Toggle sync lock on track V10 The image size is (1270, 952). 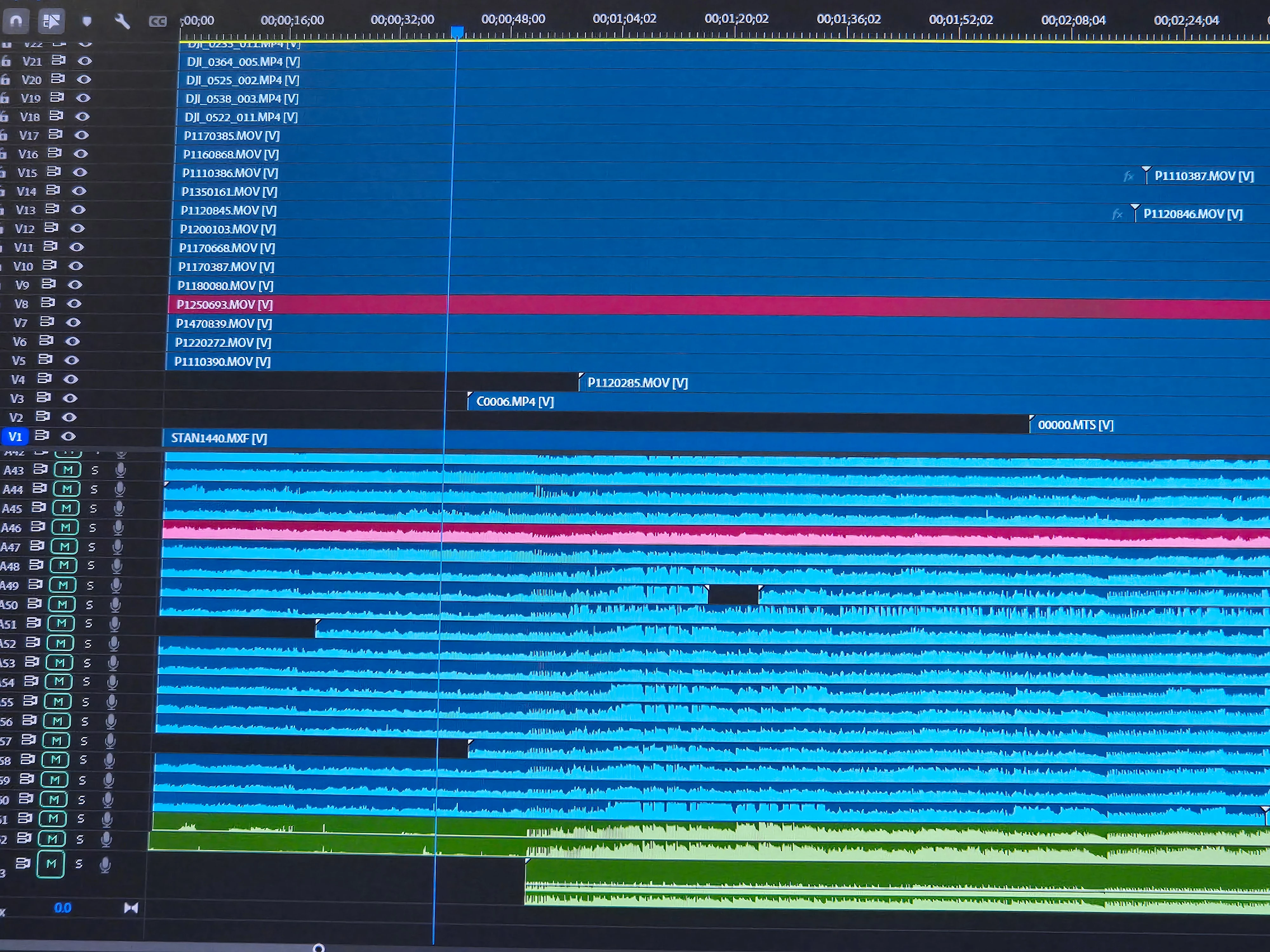(x=50, y=265)
